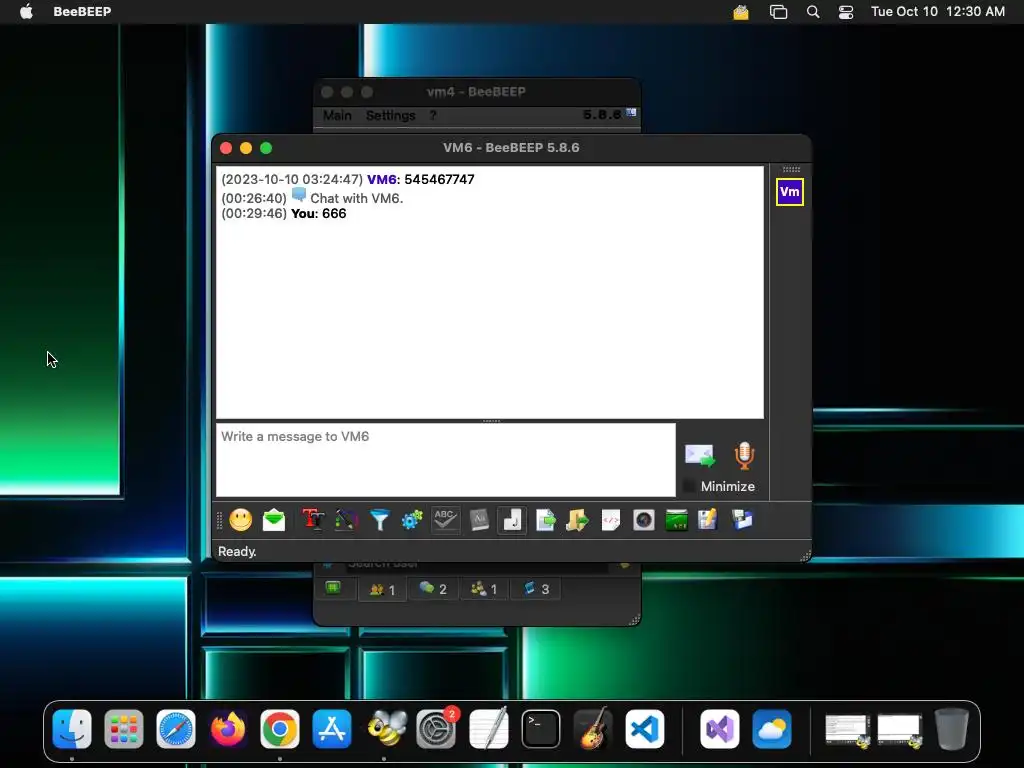Click the 'You: 666' message line

coord(284,214)
